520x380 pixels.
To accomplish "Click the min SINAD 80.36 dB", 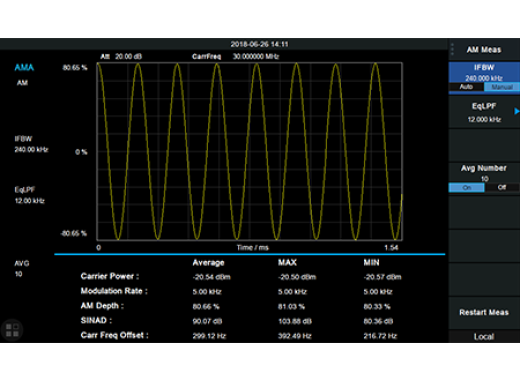I will point(378,321).
